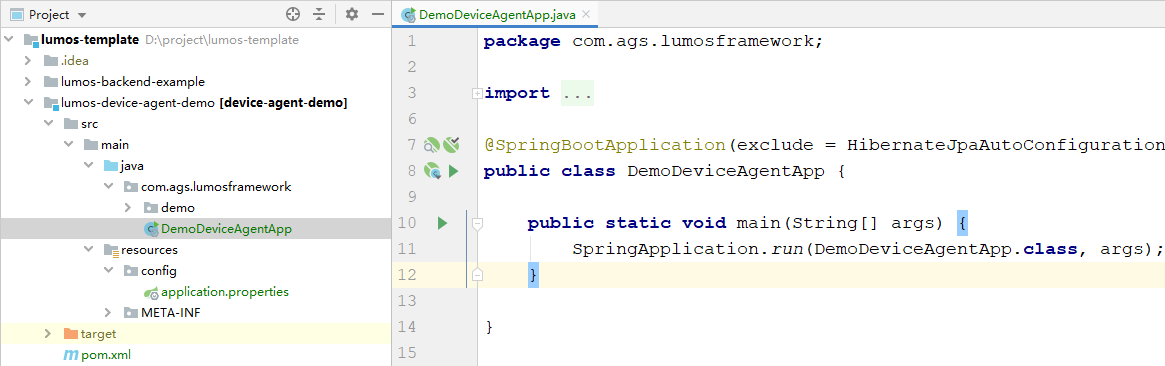Click the resources folder icon
The image size is (1165, 366).
click(111, 250)
